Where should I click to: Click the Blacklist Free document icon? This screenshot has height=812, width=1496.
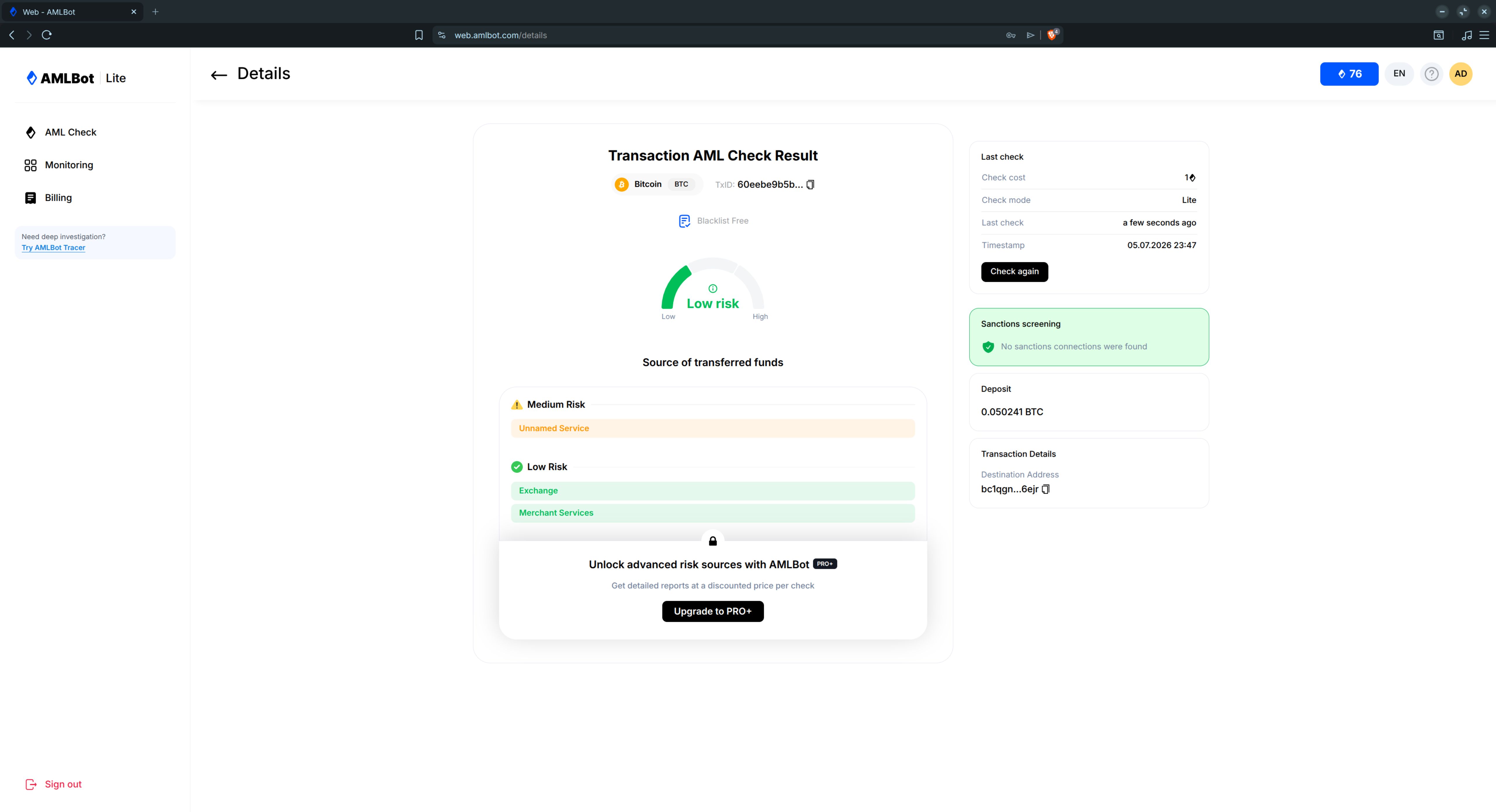(685, 221)
